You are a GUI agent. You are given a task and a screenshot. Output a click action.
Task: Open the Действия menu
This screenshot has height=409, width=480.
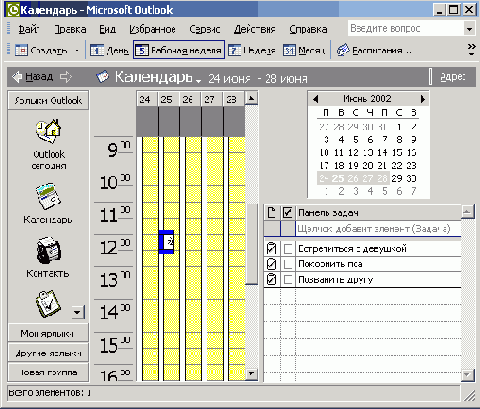tap(255, 29)
